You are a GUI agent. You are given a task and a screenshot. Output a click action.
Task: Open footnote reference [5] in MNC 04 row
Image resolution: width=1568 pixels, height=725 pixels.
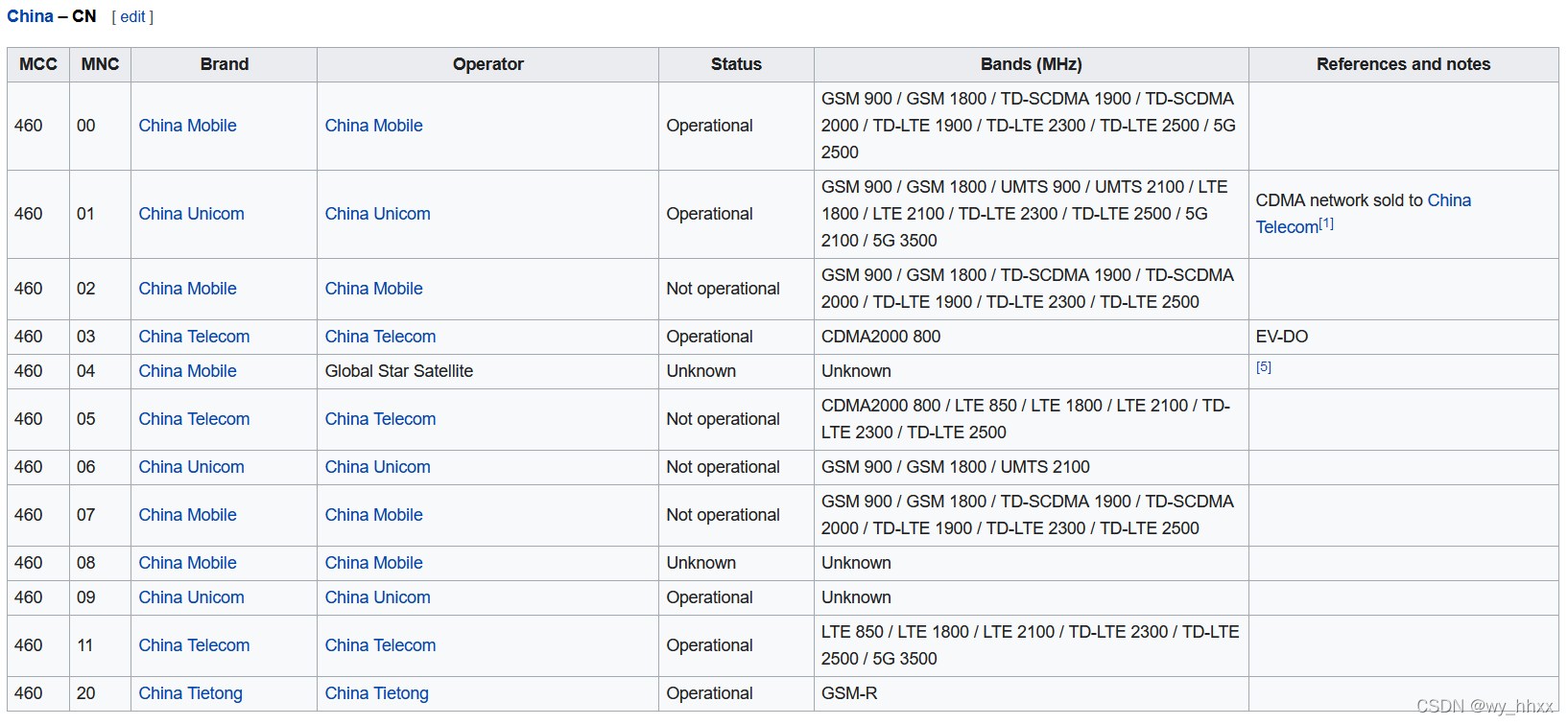(1264, 367)
